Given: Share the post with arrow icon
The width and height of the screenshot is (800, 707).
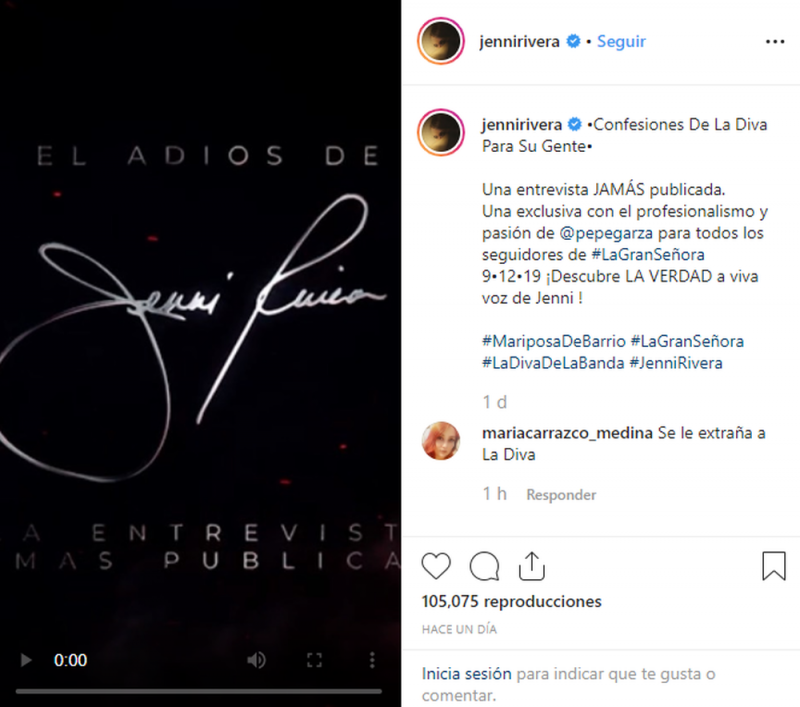Looking at the screenshot, I should pos(532,566).
